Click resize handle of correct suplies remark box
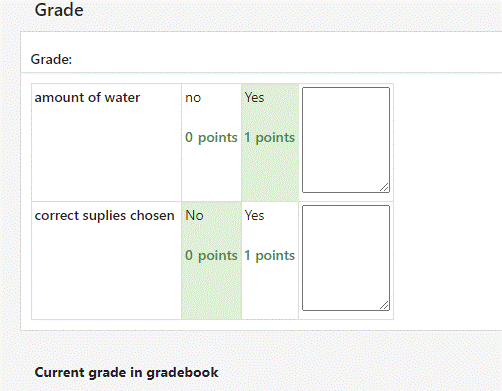 point(384,305)
